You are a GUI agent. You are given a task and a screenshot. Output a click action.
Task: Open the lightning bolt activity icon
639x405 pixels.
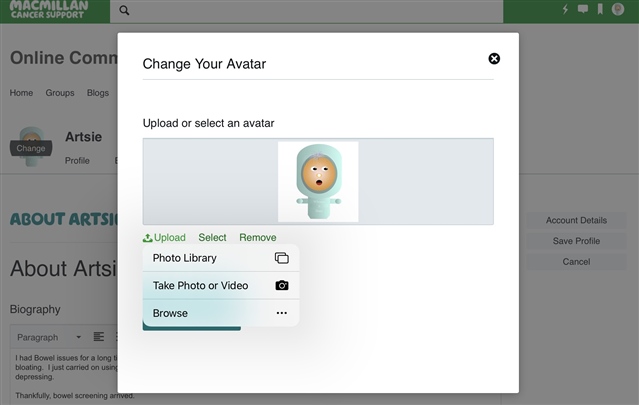[565, 9]
